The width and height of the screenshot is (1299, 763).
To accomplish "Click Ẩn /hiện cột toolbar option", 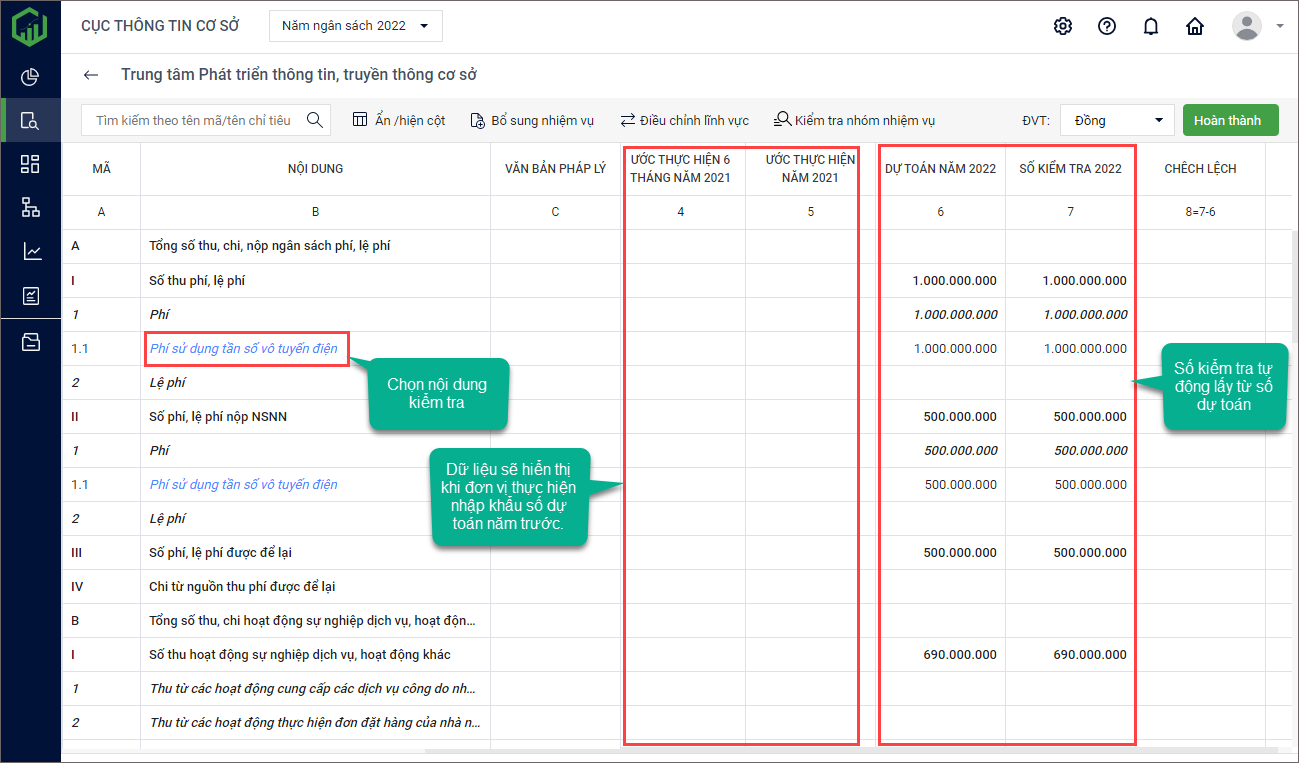I will pos(399,120).
